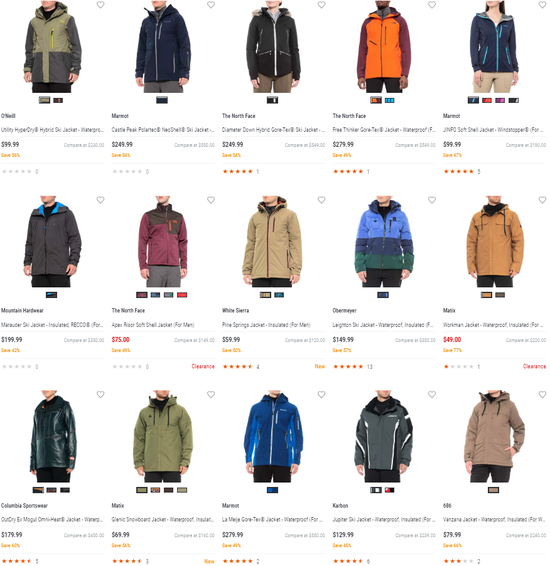Open the Pine Springs Jacket product link
The height and width of the screenshot is (566, 550).
pyautogui.click(x=266, y=325)
